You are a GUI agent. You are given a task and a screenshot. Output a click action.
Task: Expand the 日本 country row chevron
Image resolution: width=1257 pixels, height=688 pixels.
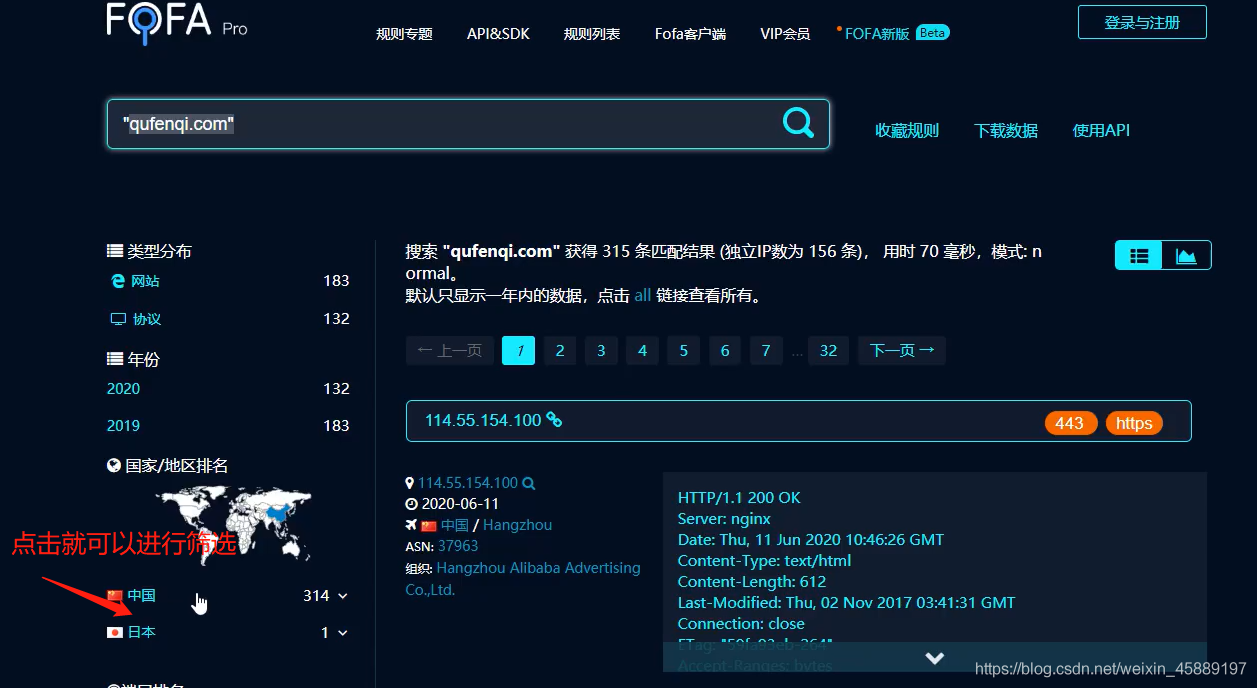(x=343, y=633)
